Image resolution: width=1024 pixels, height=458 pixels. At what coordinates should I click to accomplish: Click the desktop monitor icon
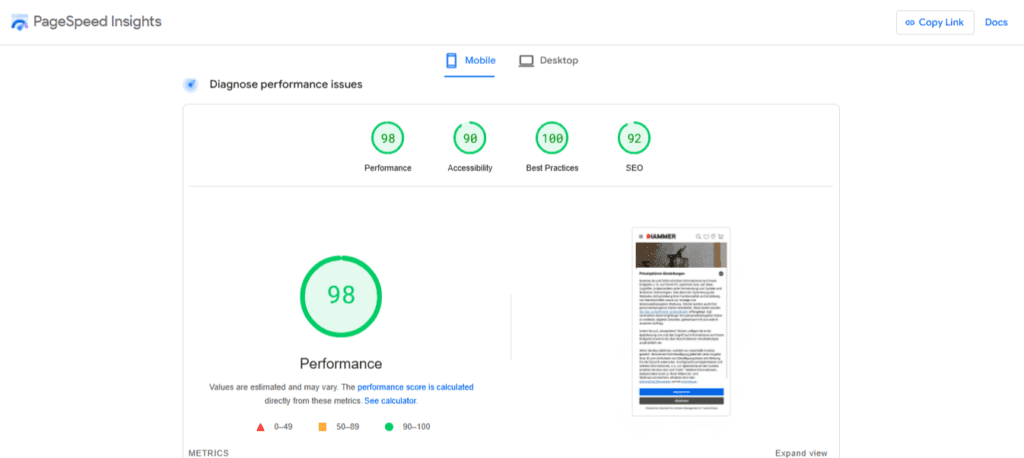[x=526, y=61]
